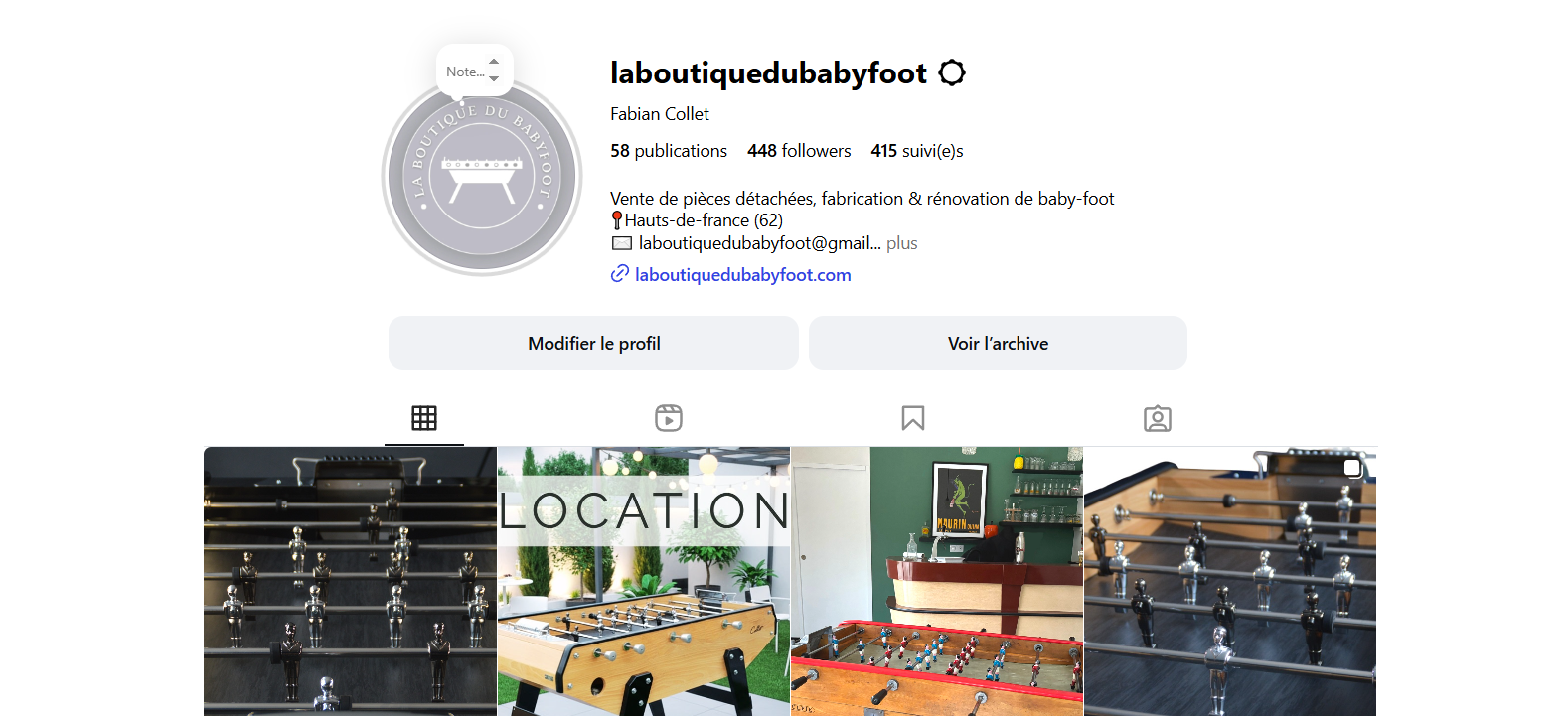Screen dimensions: 1568x716
Task: Open the Reels tab icon
Action: click(x=669, y=418)
